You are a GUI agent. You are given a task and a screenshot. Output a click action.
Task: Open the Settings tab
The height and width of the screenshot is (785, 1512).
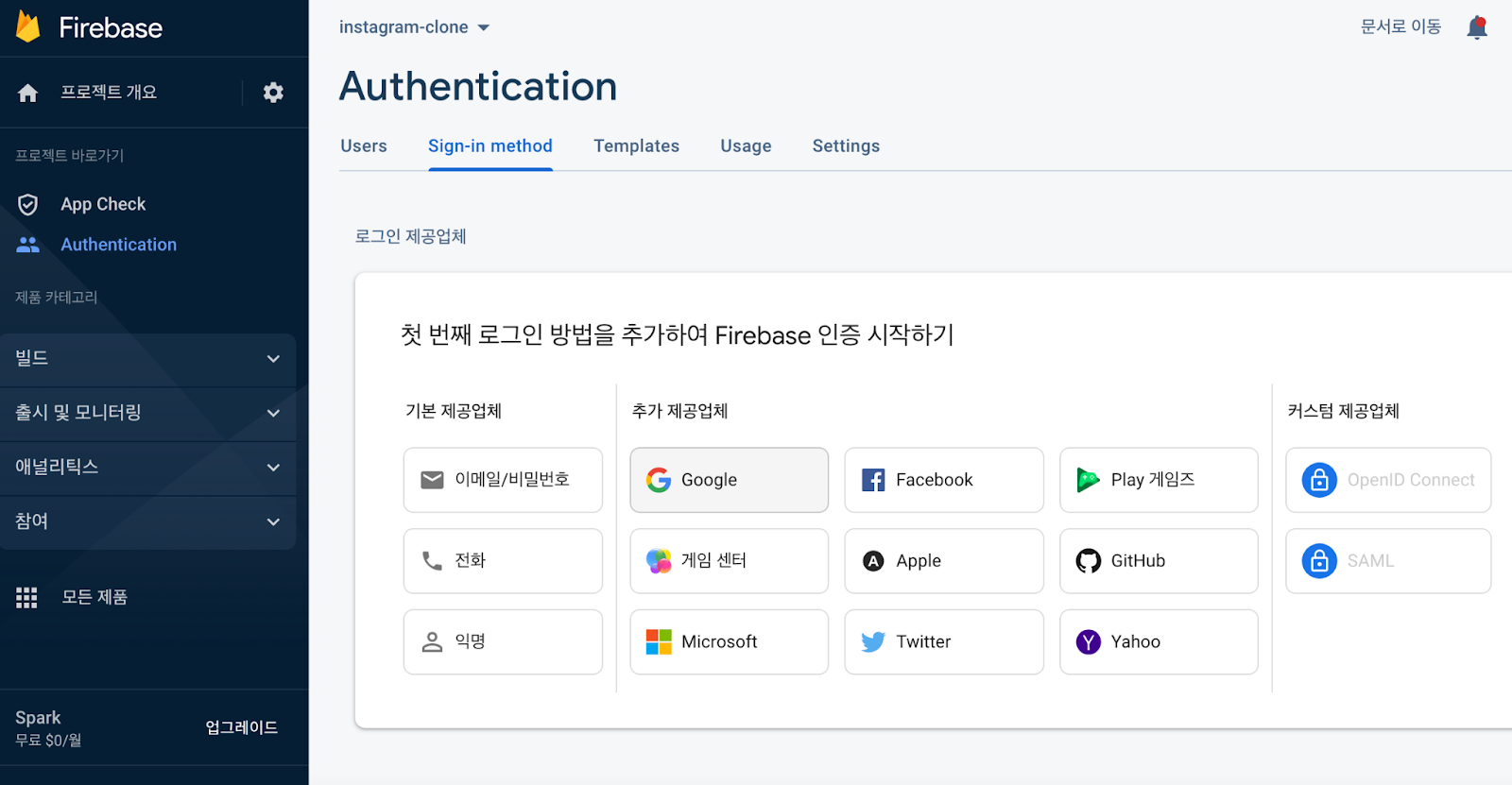point(846,146)
